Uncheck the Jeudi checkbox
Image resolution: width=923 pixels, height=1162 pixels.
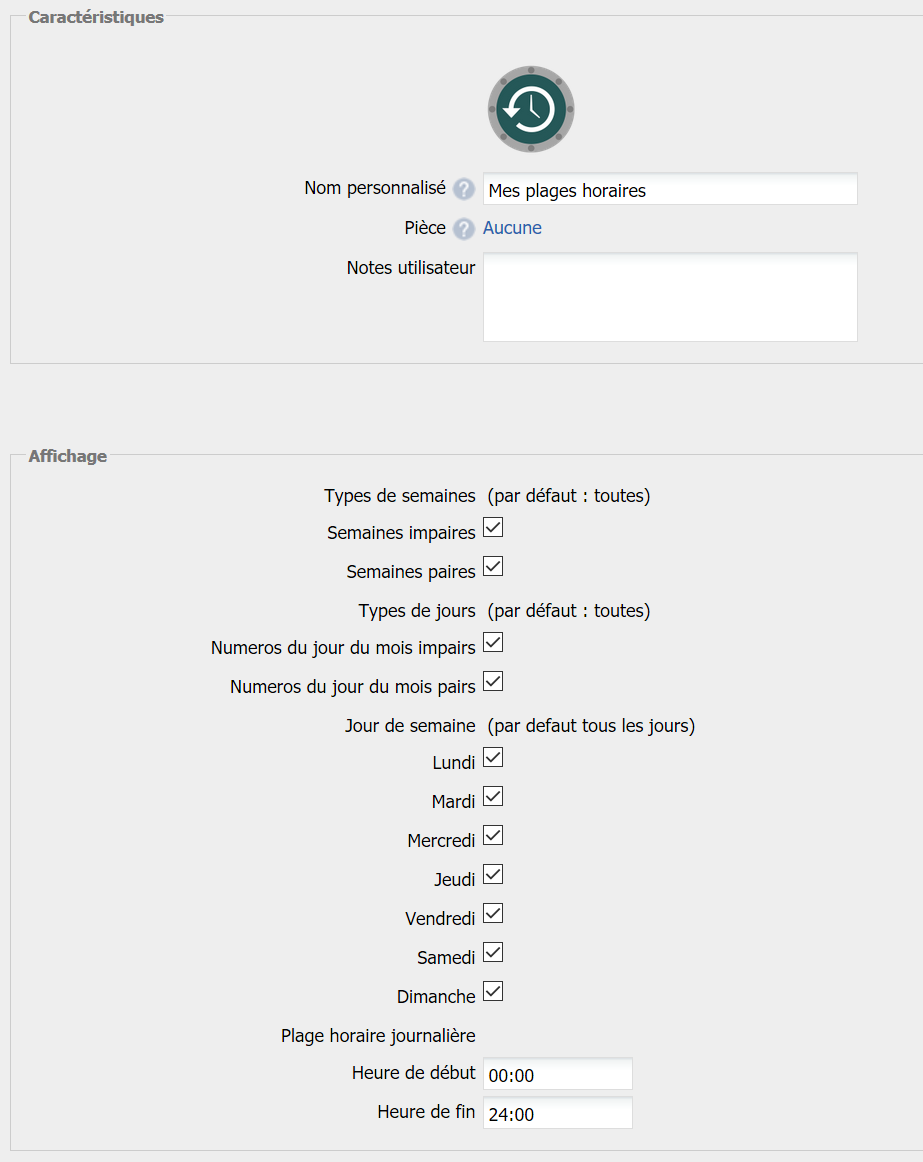(x=493, y=875)
